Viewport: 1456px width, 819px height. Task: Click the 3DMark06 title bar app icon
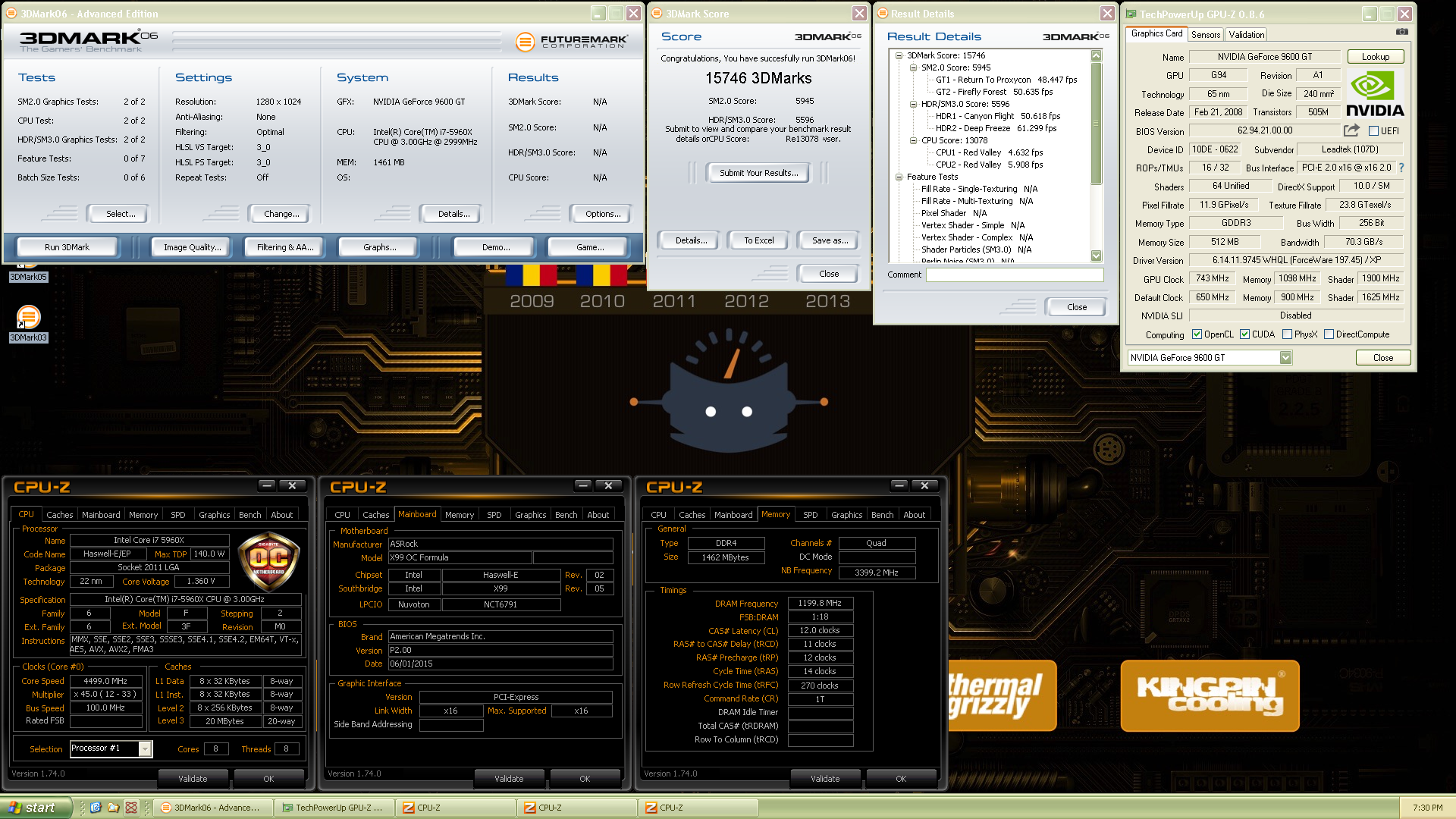coord(11,14)
